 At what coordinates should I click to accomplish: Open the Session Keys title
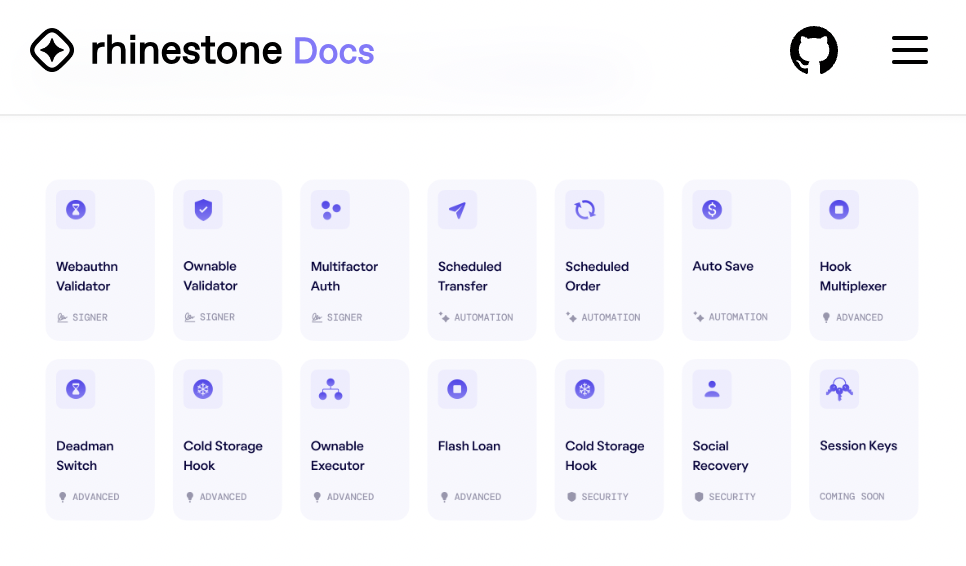click(x=858, y=446)
